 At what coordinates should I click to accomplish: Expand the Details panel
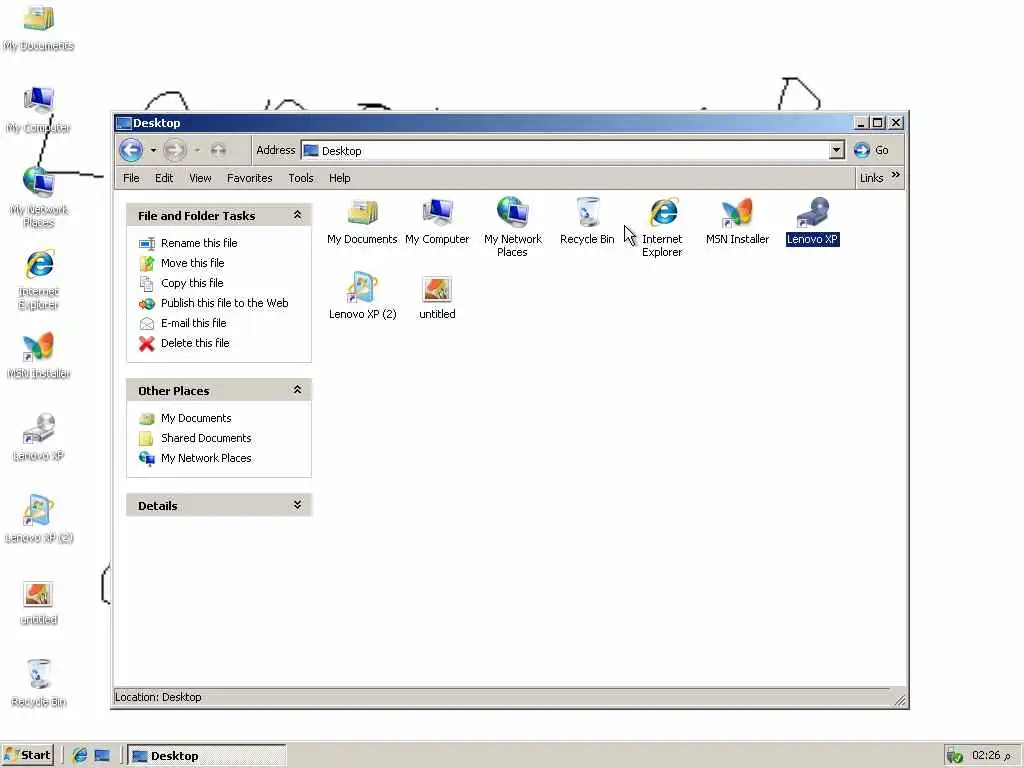[297, 505]
